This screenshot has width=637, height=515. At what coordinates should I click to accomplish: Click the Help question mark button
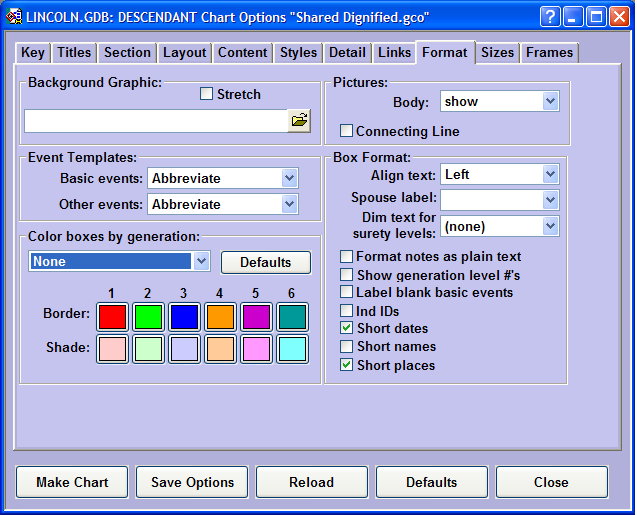pyautogui.click(x=550, y=17)
